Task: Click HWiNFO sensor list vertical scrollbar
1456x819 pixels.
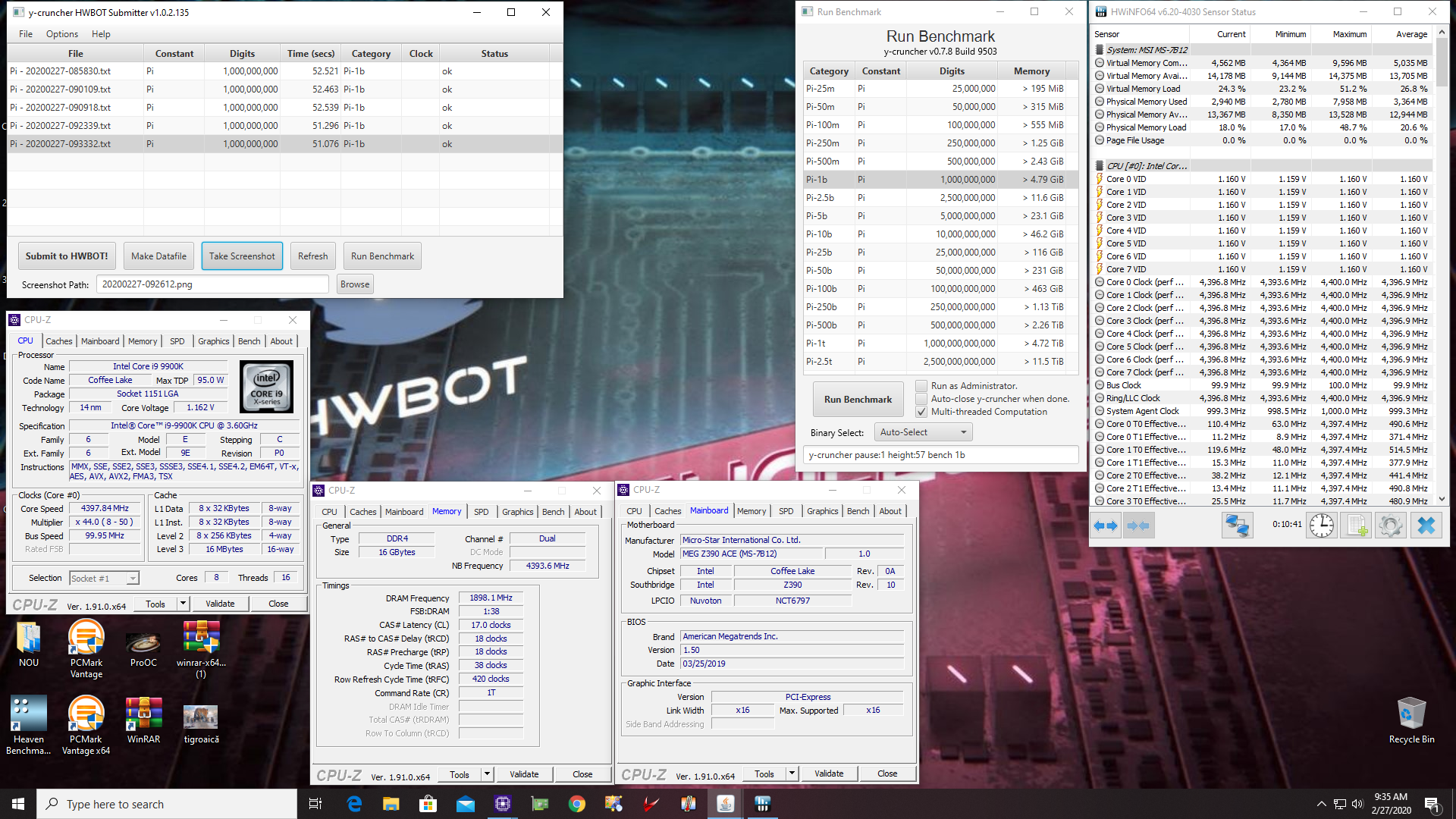Action: tap(1442, 266)
